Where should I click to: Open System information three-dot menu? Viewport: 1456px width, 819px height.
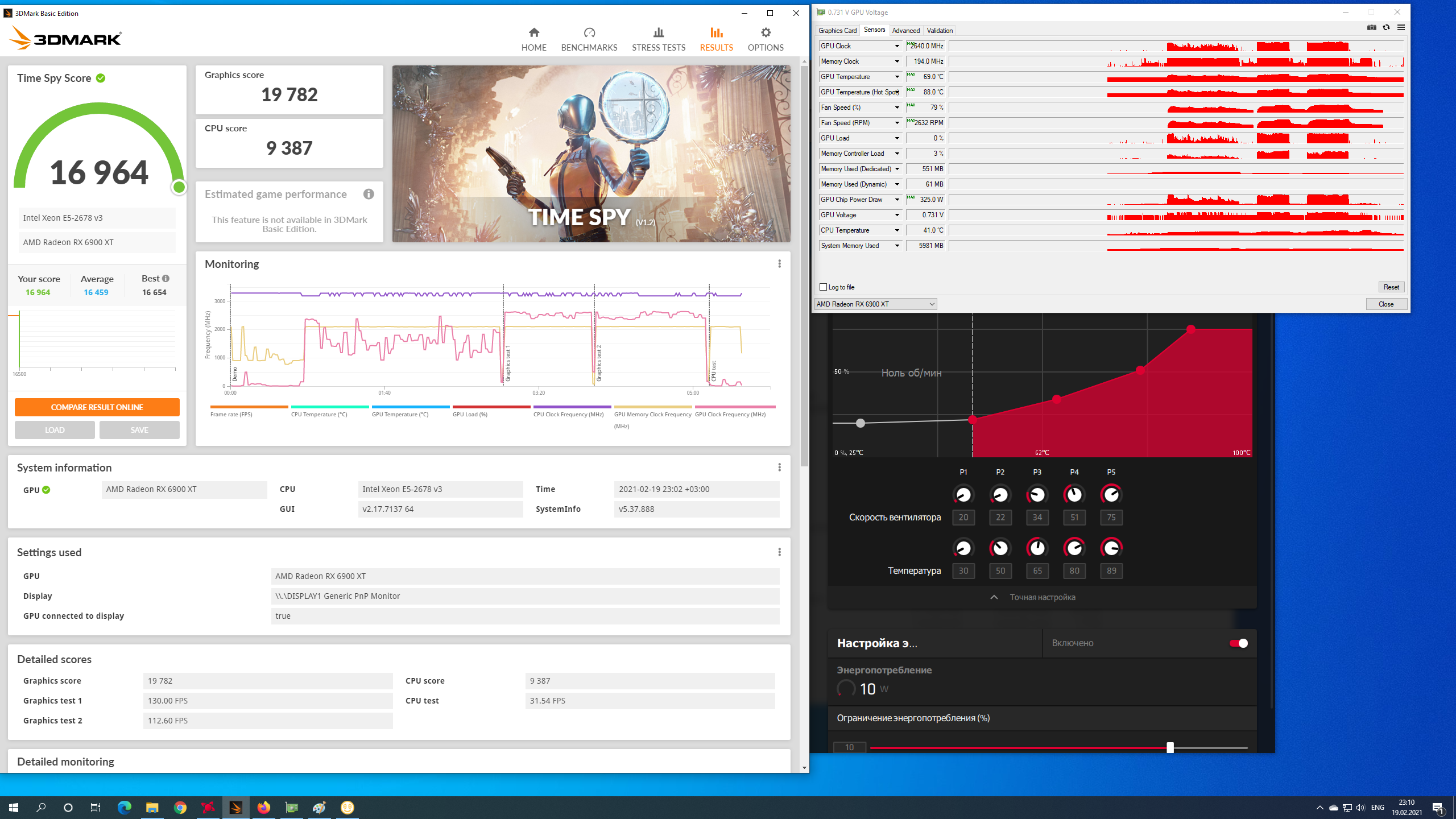click(x=779, y=468)
